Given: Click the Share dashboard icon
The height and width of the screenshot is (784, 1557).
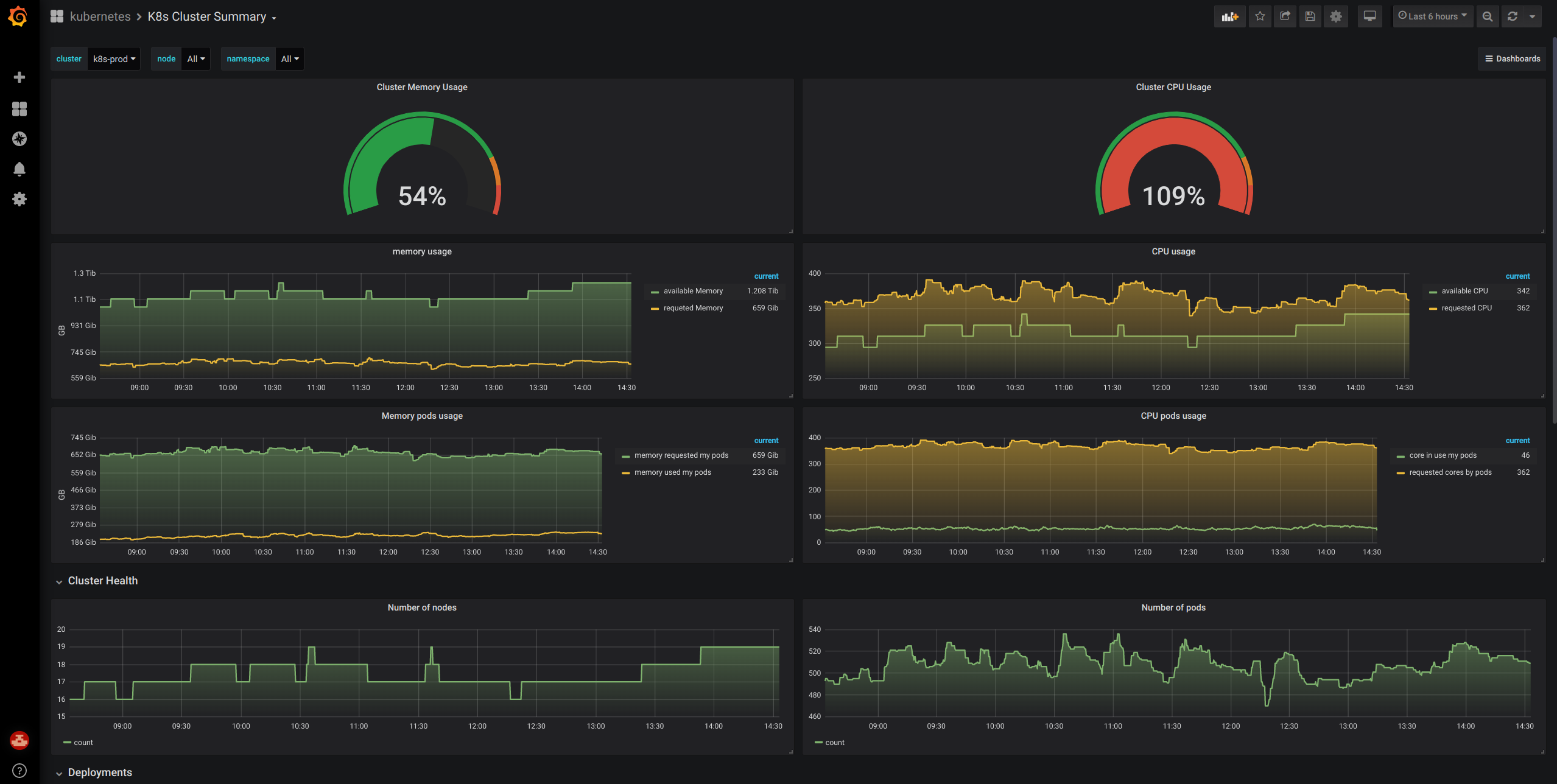Looking at the screenshot, I should pos(1285,16).
